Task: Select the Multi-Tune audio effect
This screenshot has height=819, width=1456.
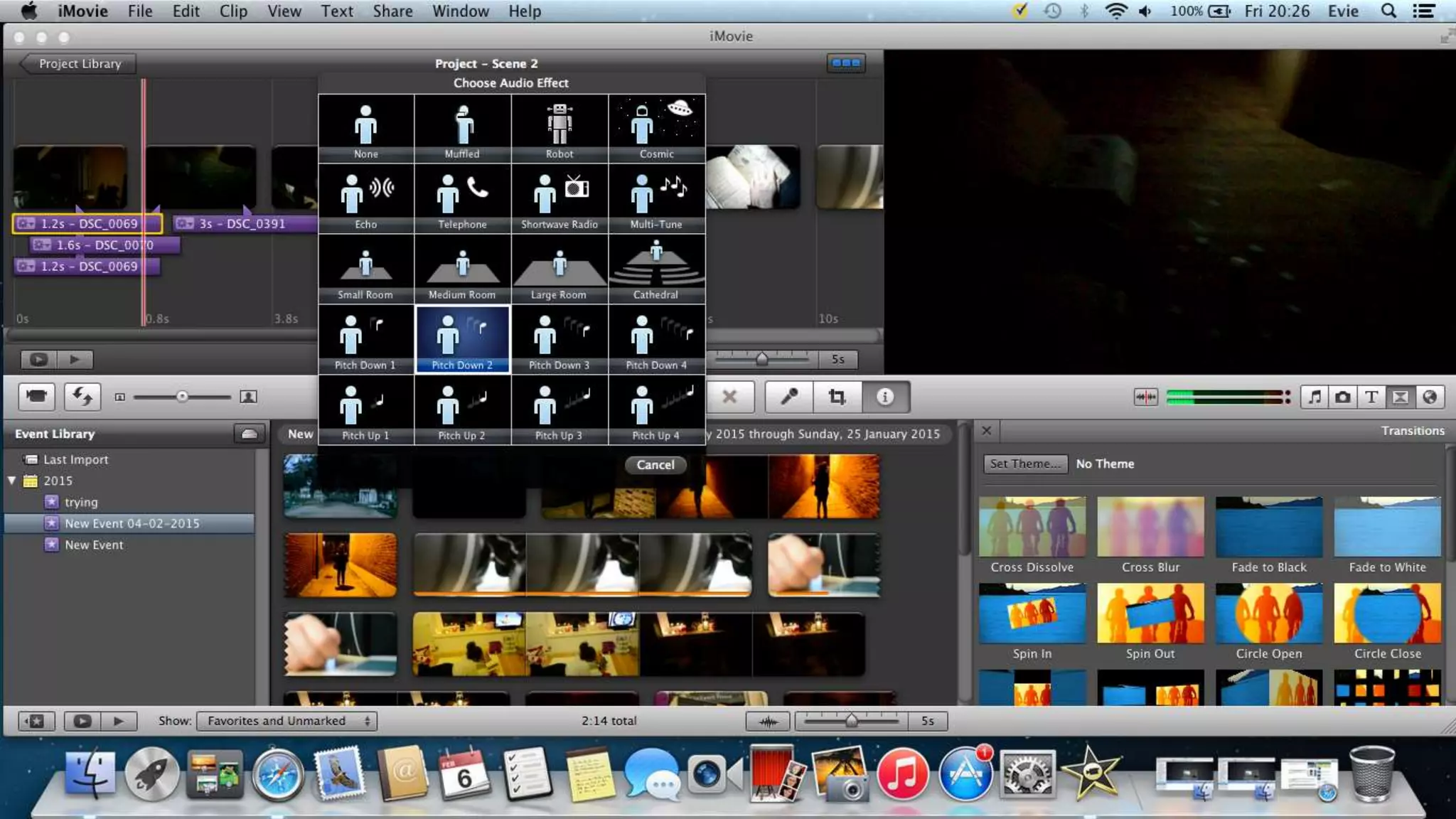Action: pos(657,199)
